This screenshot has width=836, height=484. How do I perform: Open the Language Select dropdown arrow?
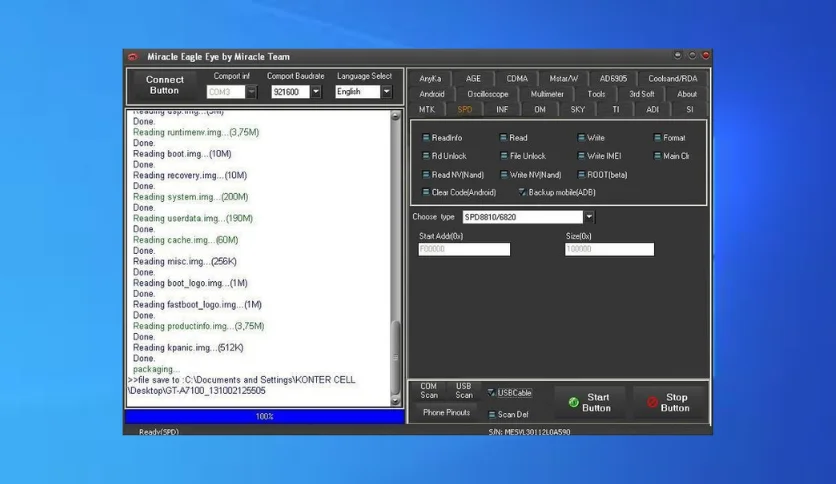387,92
